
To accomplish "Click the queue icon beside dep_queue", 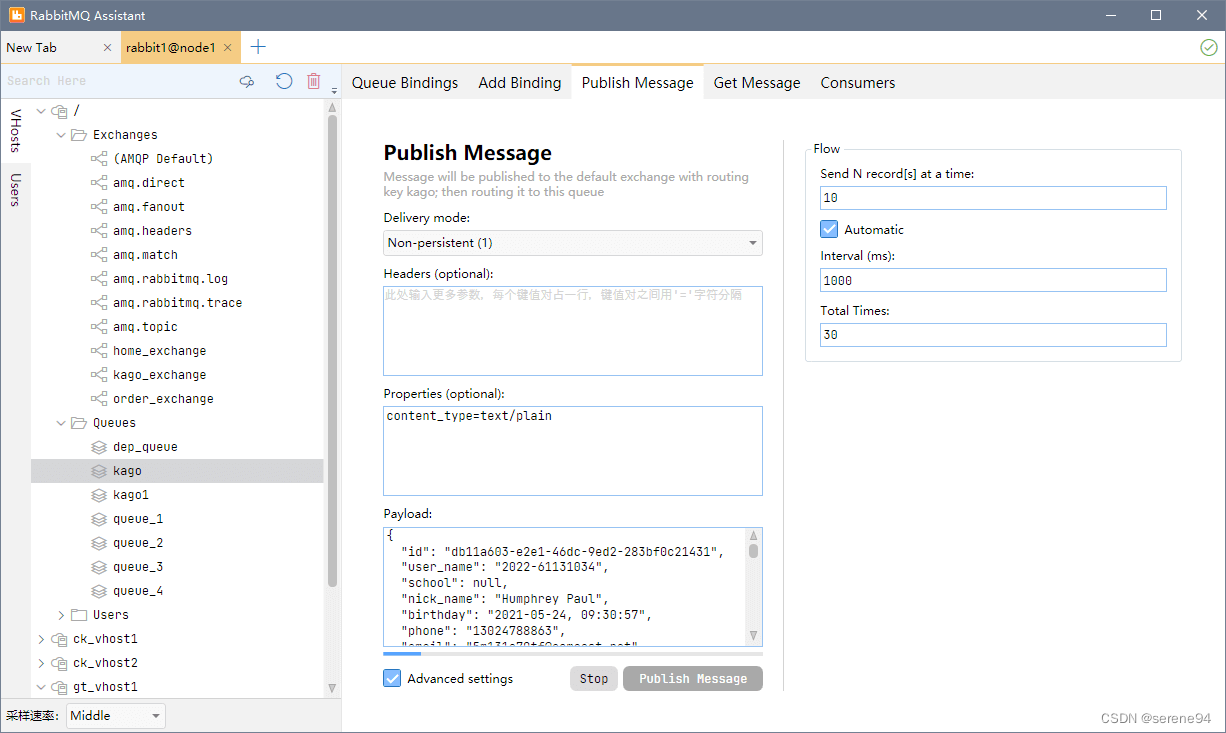I will pyautogui.click(x=99, y=447).
